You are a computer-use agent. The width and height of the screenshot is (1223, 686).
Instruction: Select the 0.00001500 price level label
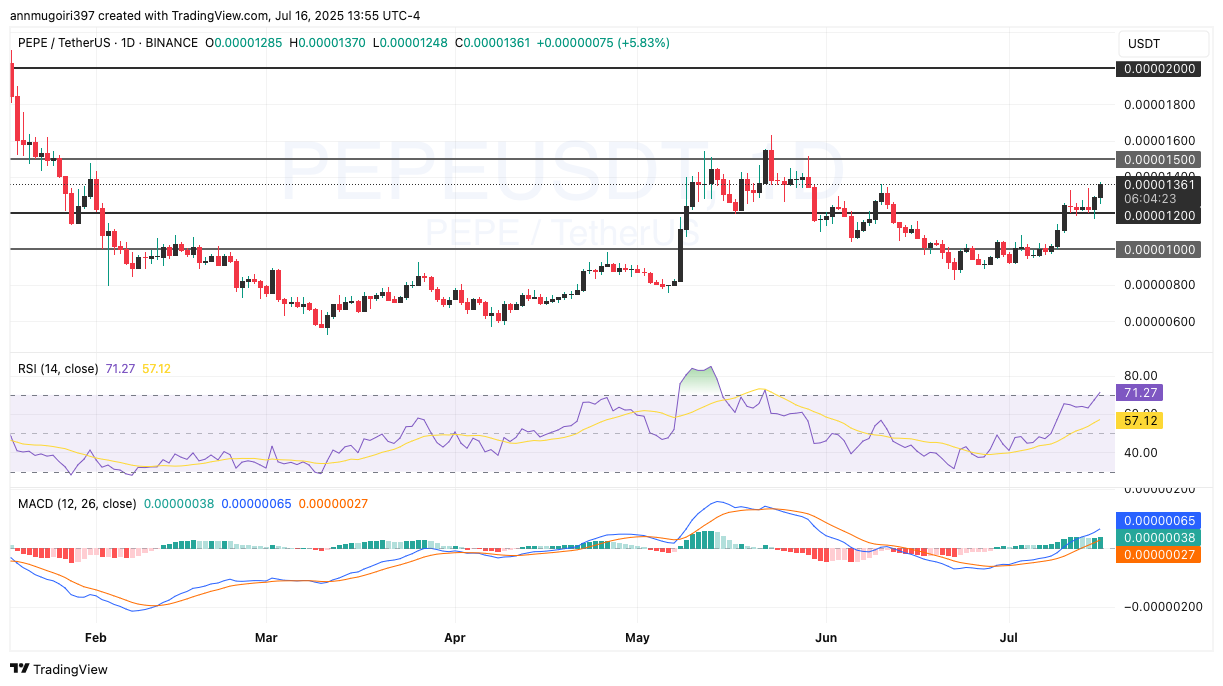[x=1159, y=159]
